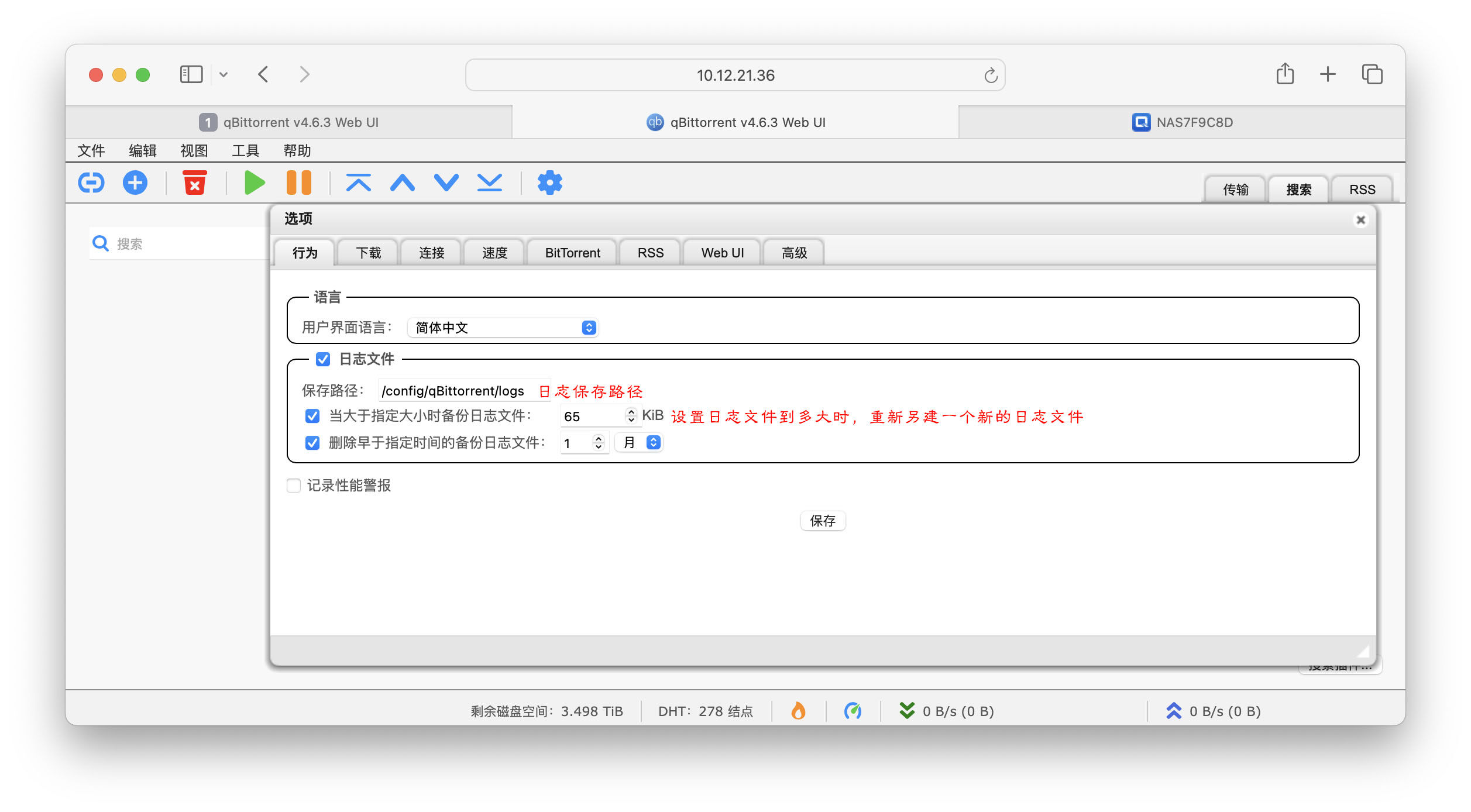Image resolution: width=1471 pixels, height=812 pixels.
Task: Switch to 传输 panel tab
Action: (x=1236, y=190)
